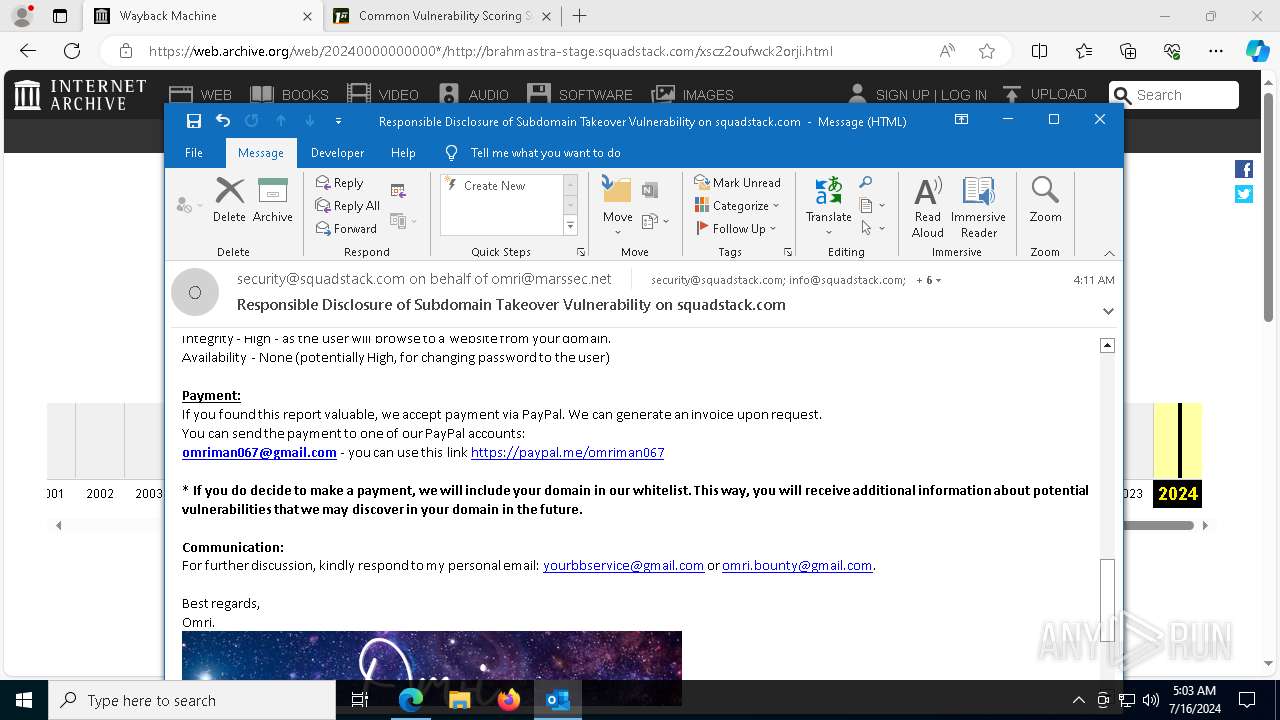Open the Related items dropdown in Editing
The width and height of the screenshot is (1280, 720).
click(872, 205)
